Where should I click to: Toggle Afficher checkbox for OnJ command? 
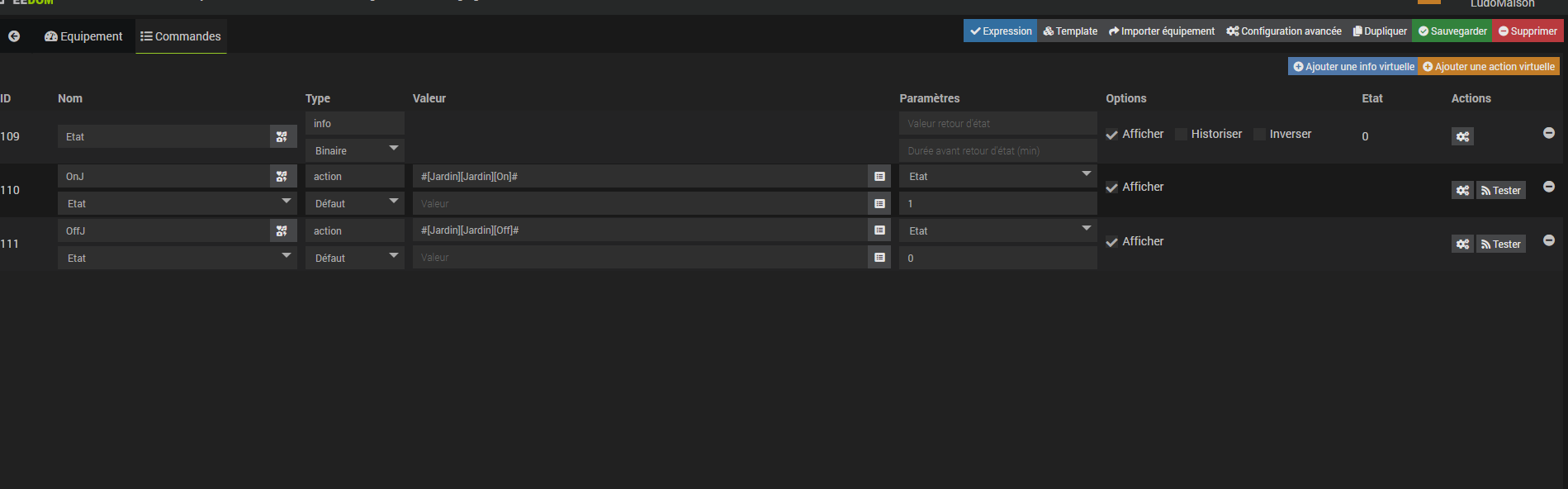pos(1112,188)
